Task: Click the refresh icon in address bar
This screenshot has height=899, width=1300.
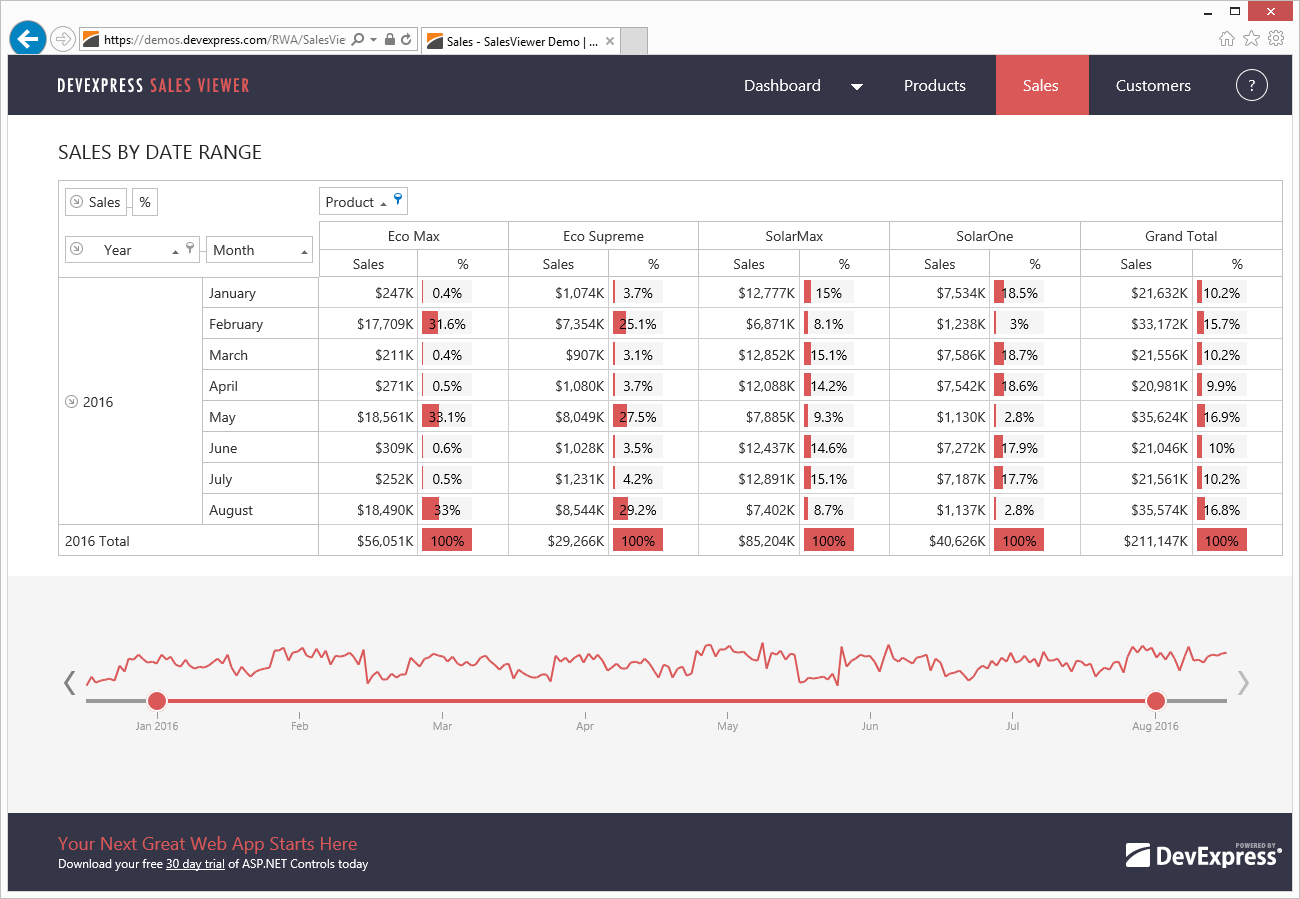Action: tap(406, 40)
